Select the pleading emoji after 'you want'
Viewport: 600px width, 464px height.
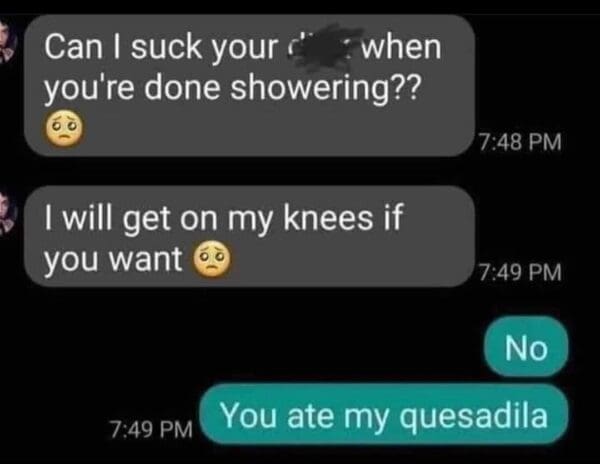(x=213, y=259)
